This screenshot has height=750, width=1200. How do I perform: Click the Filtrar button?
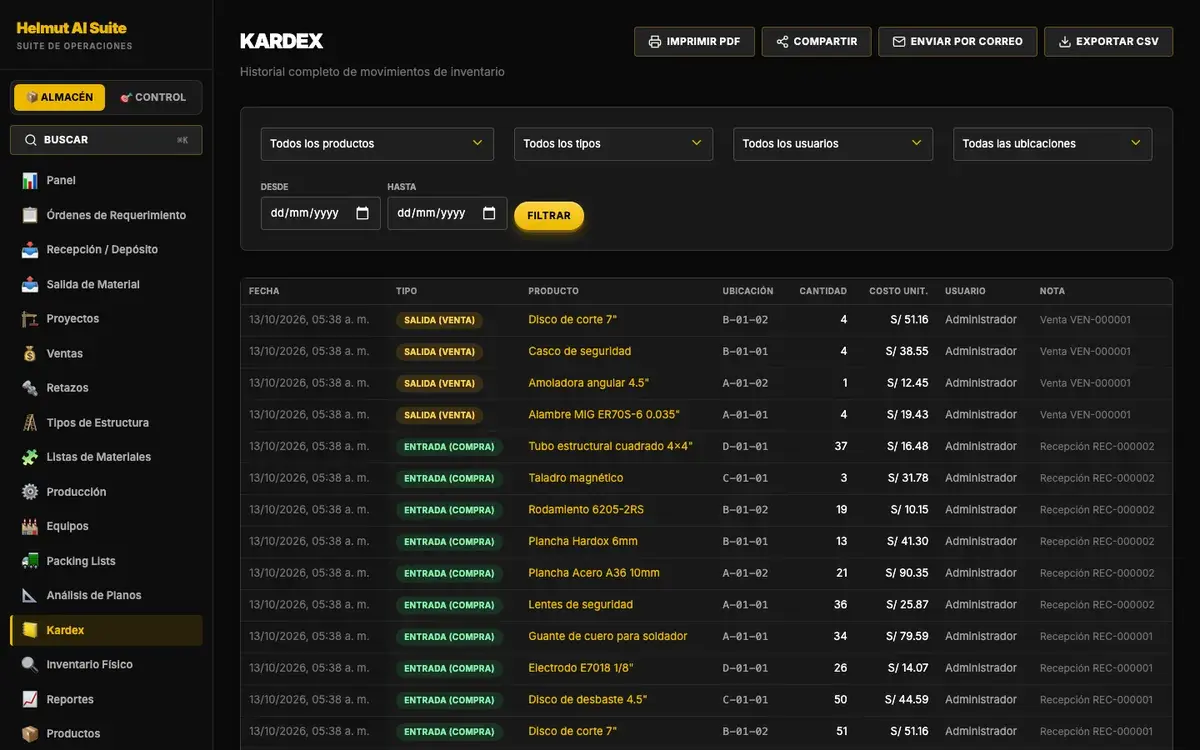[549, 216]
